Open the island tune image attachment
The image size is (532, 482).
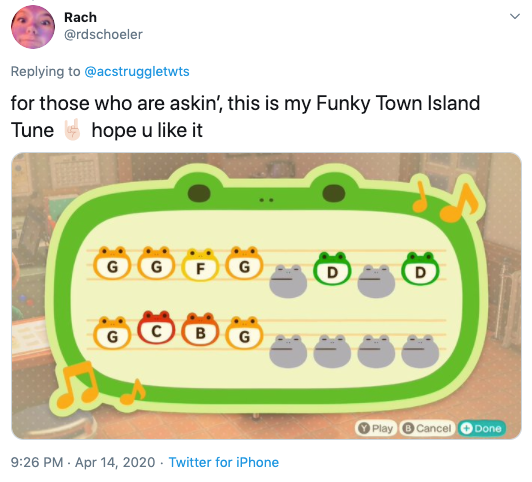[x=266, y=296]
